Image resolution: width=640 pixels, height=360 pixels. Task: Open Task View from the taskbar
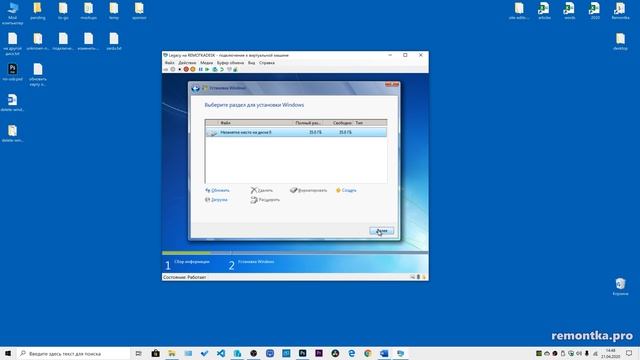139,353
